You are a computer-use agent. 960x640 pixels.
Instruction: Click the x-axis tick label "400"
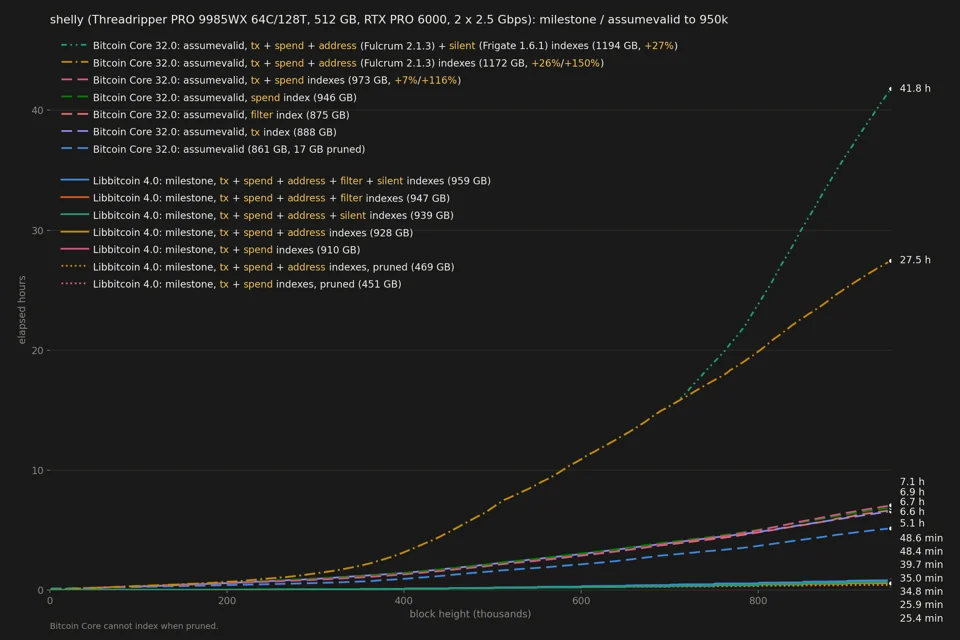pyautogui.click(x=403, y=601)
